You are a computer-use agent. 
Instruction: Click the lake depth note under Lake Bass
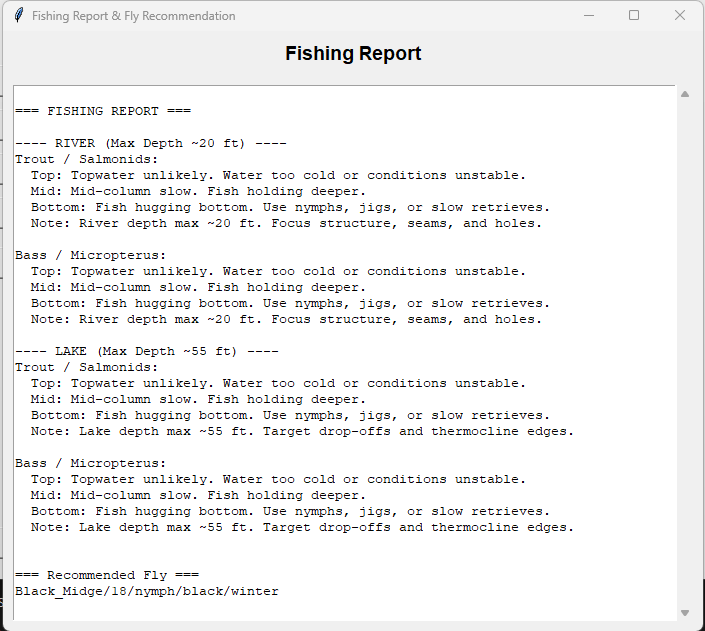[302, 527]
